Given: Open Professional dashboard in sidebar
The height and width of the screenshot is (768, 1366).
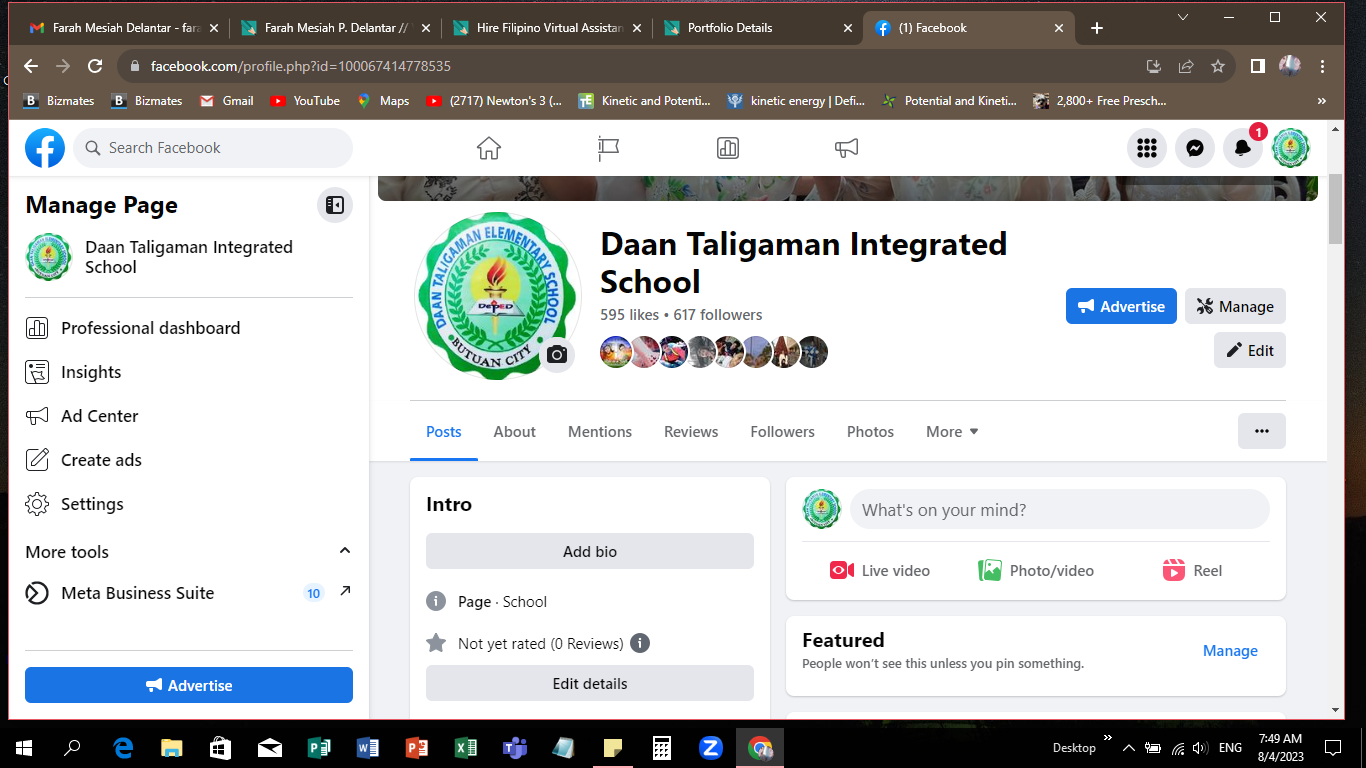Looking at the screenshot, I should [x=189, y=328].
